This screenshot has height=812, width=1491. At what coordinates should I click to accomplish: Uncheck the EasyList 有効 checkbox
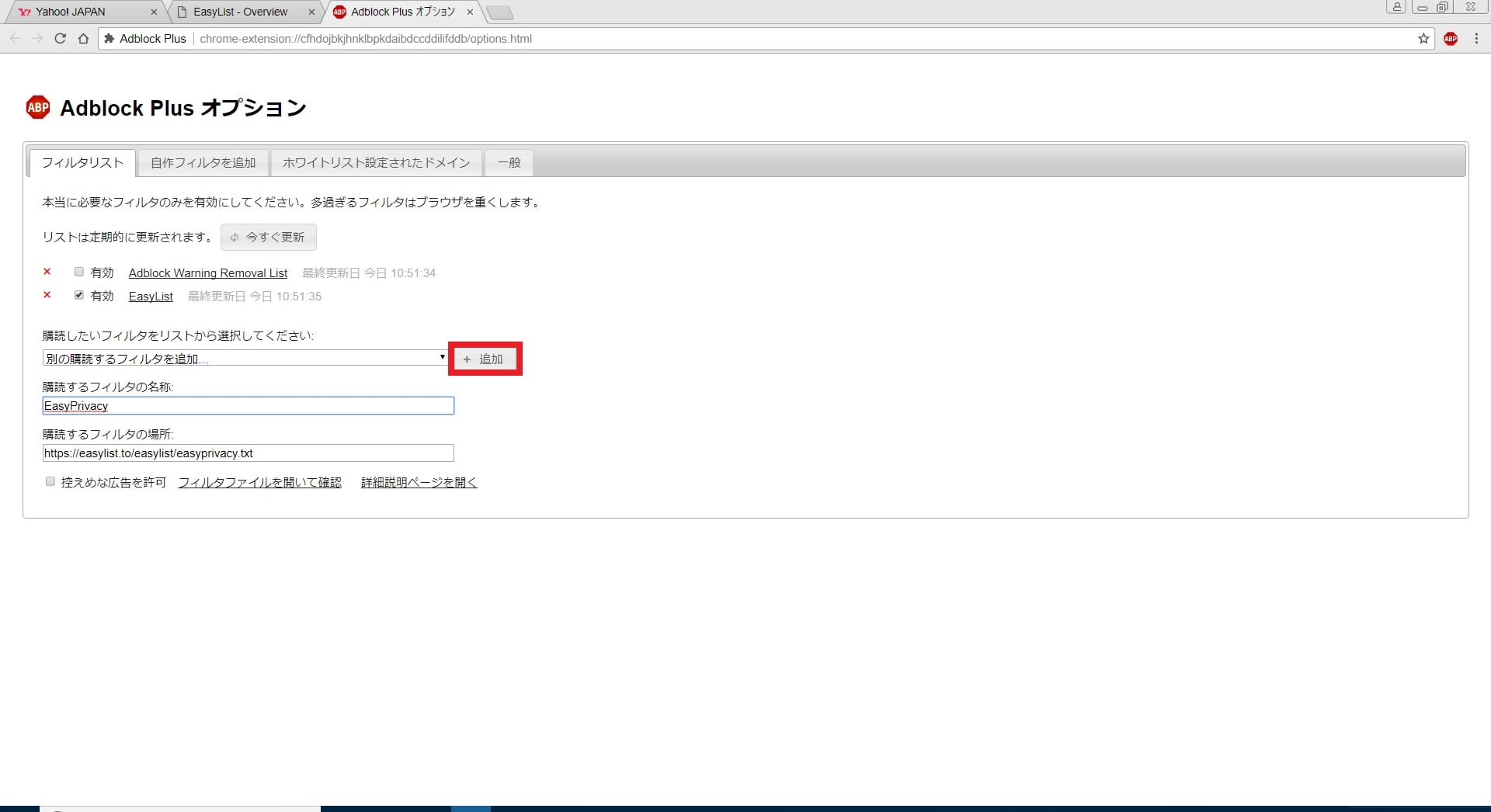click(x=79, y=295)
